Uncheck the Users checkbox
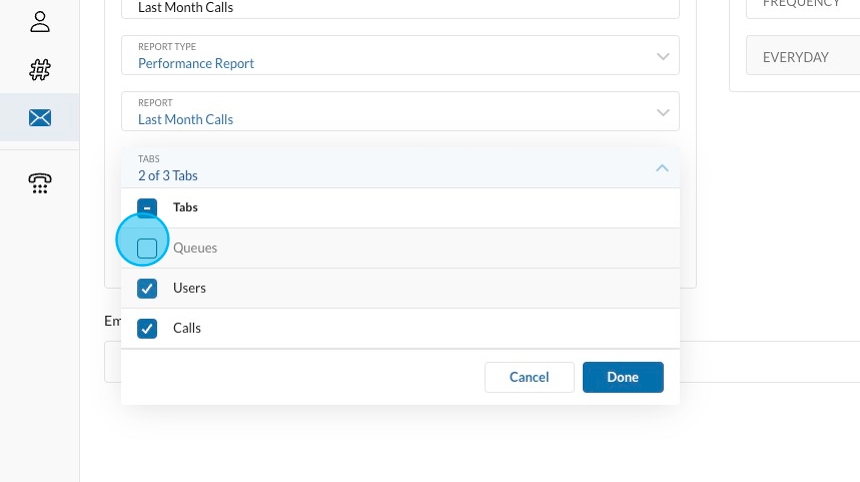860x482 pixels. coord(147,288)
